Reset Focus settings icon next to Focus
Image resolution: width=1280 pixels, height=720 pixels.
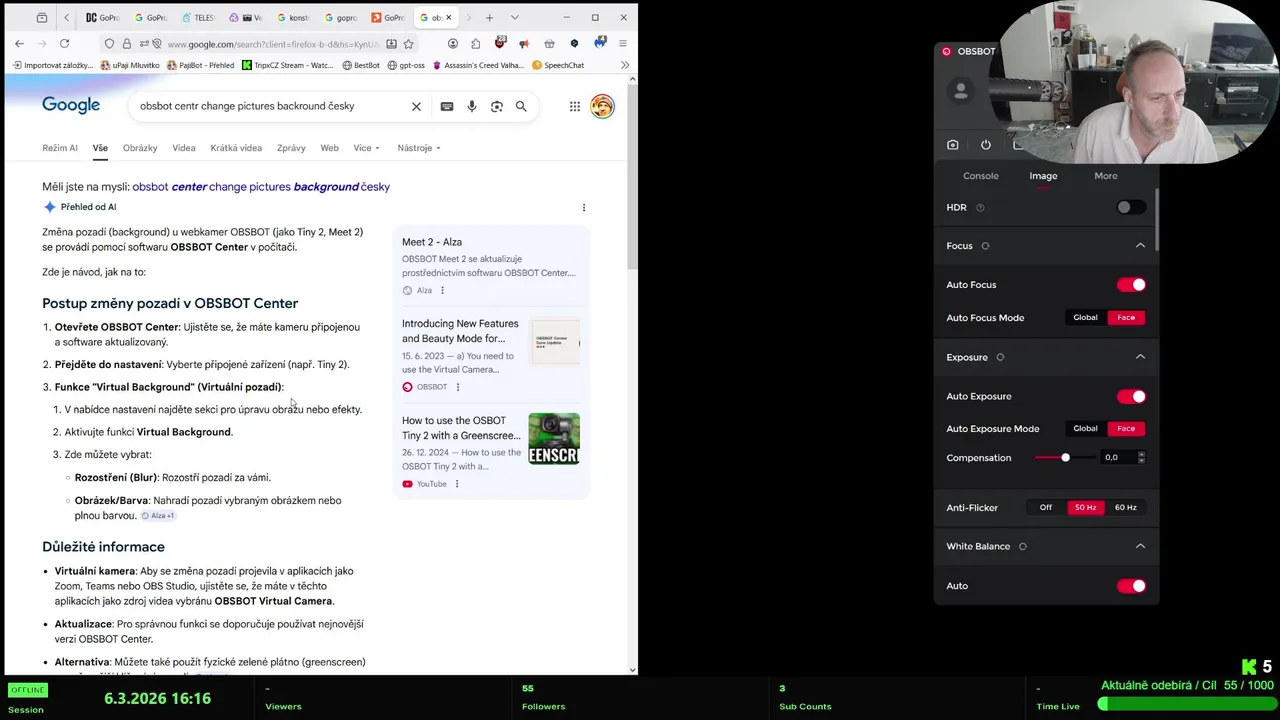[x=985, y=246]
